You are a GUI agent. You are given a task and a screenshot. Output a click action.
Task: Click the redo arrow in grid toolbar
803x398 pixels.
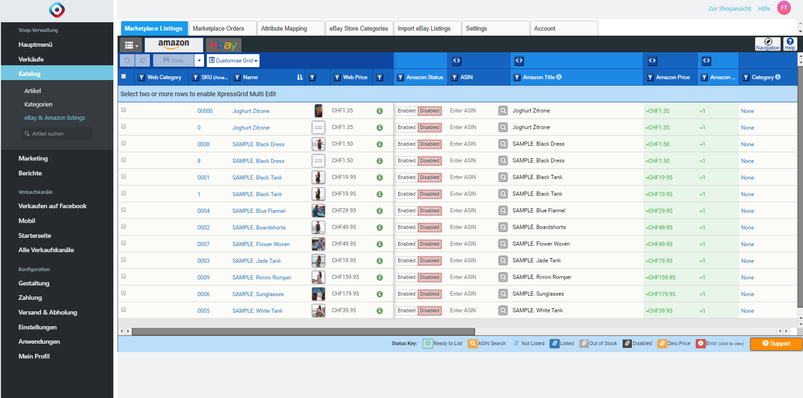pos(142,60)
